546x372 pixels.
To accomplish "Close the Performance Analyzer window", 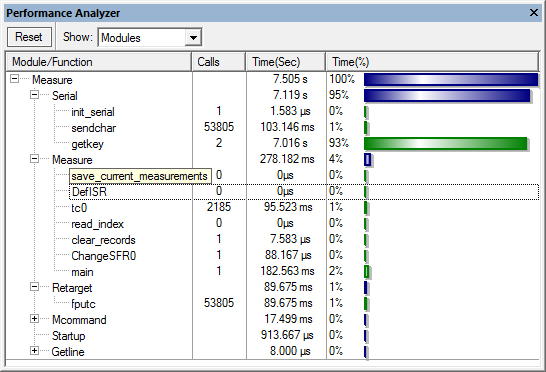I will [x=533, y=13].
